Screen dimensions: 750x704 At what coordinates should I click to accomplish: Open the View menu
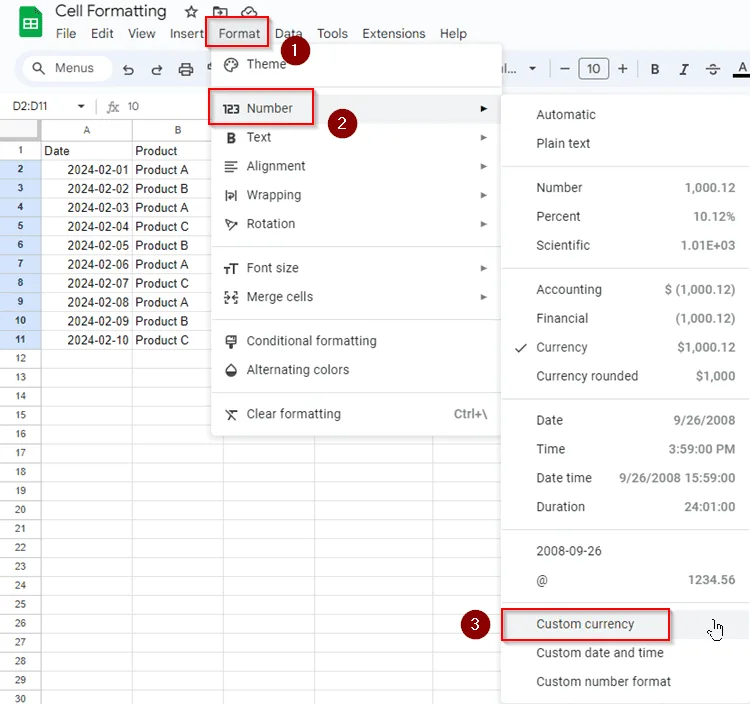[142, 33]
